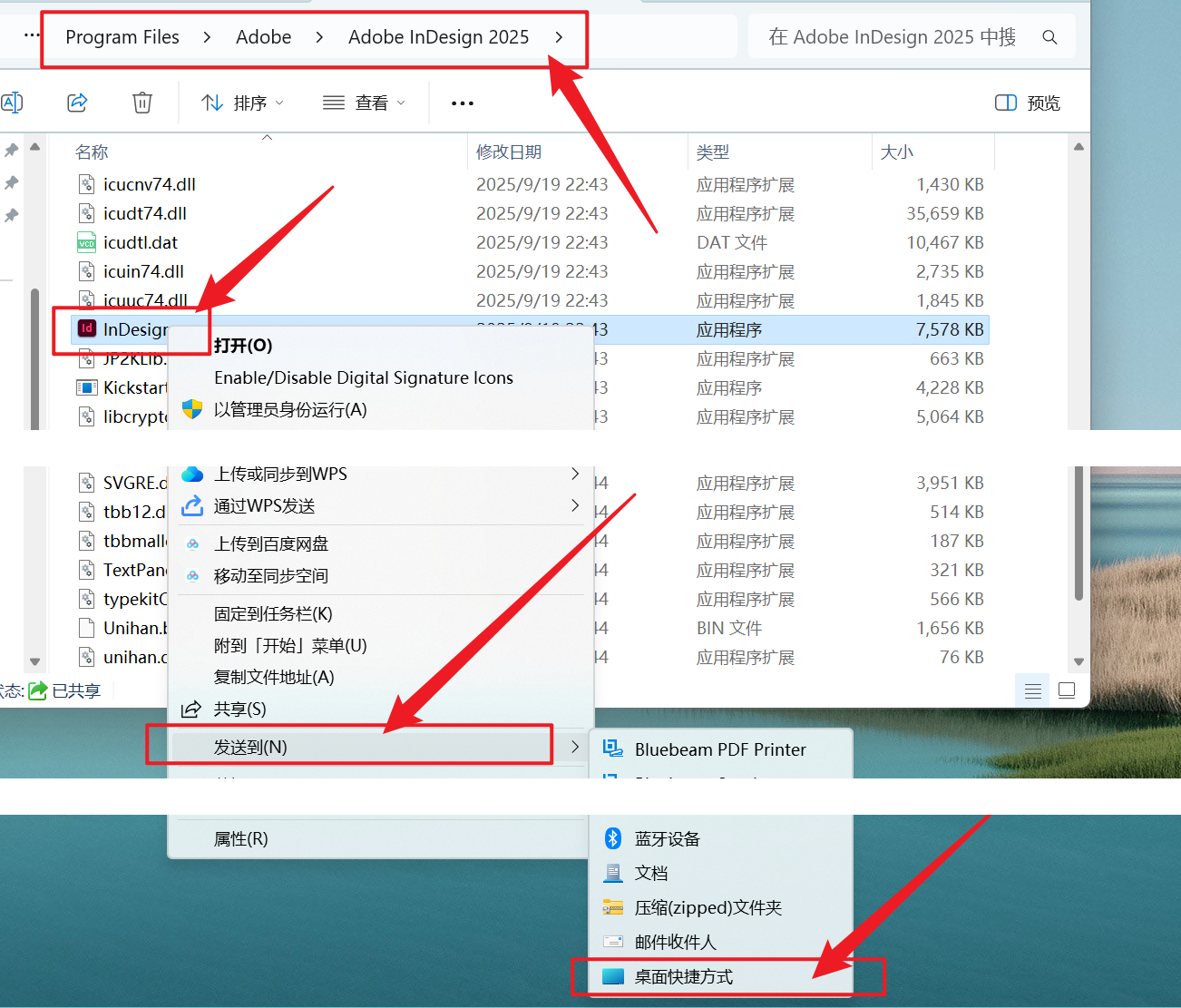Choose 打开(O) from context menu

(x=243, y=346)
